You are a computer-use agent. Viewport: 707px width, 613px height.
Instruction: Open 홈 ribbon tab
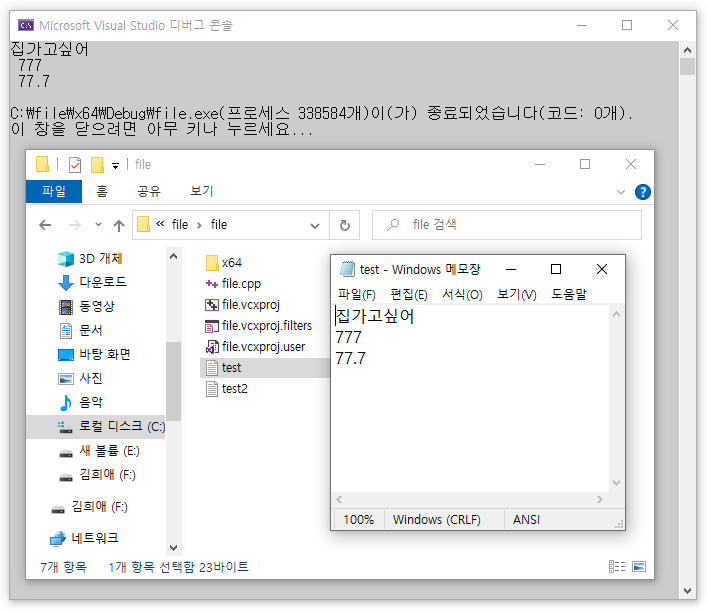tap(102, 192)
